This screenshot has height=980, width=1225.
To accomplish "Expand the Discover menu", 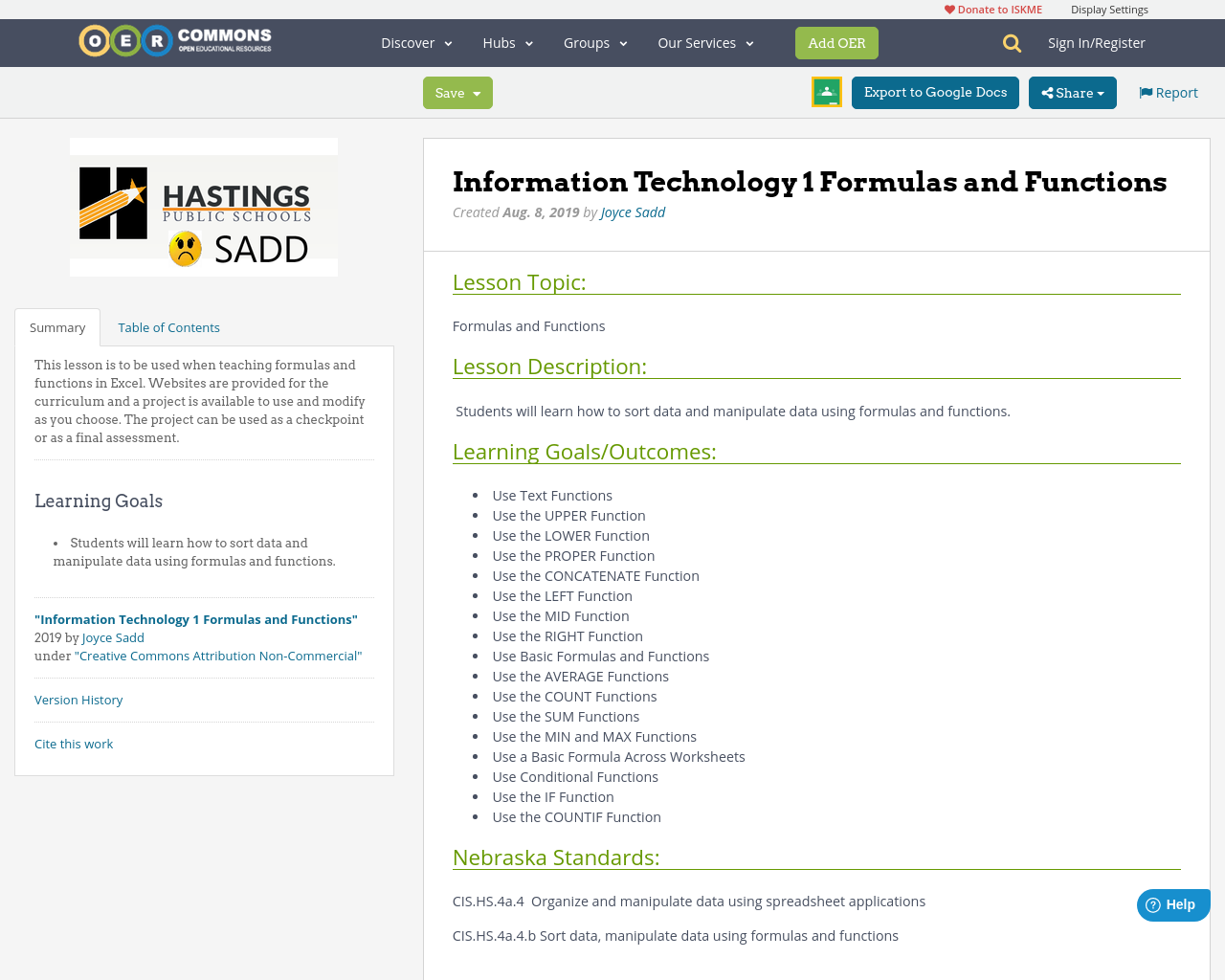I will point(415,41).
